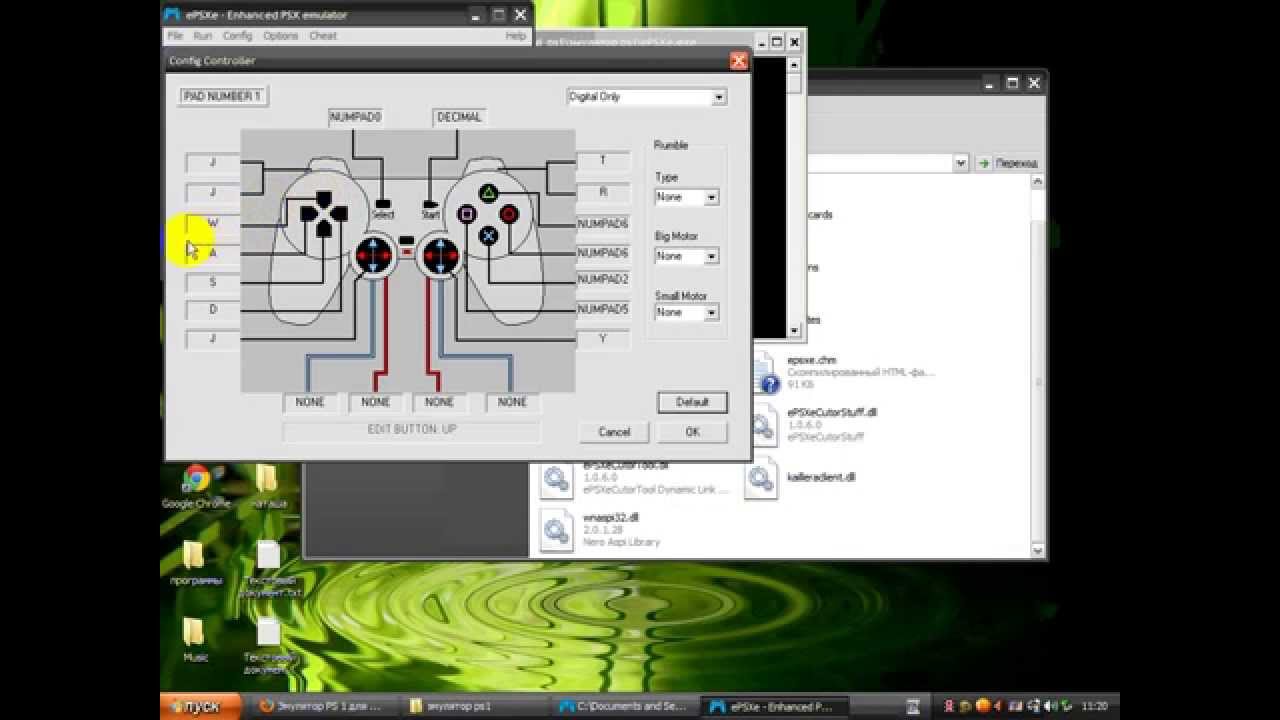Click the green go arrow beside Переход
Image resolution: width=1280 pixels, height=720 pixels.
[984, 163]
